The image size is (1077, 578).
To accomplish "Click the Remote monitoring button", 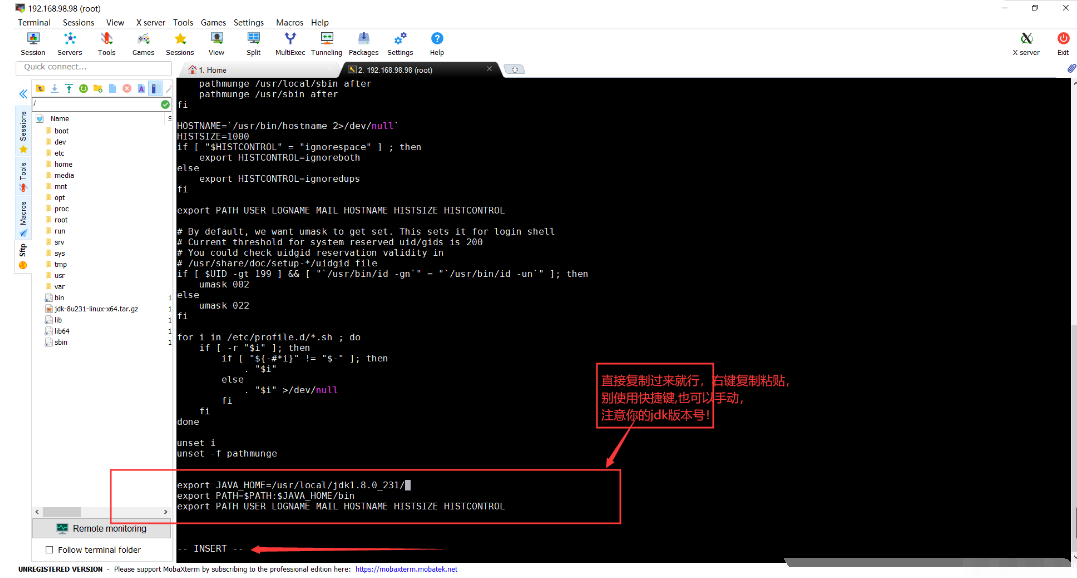I will pyautogui.click(x=101, y=528).
